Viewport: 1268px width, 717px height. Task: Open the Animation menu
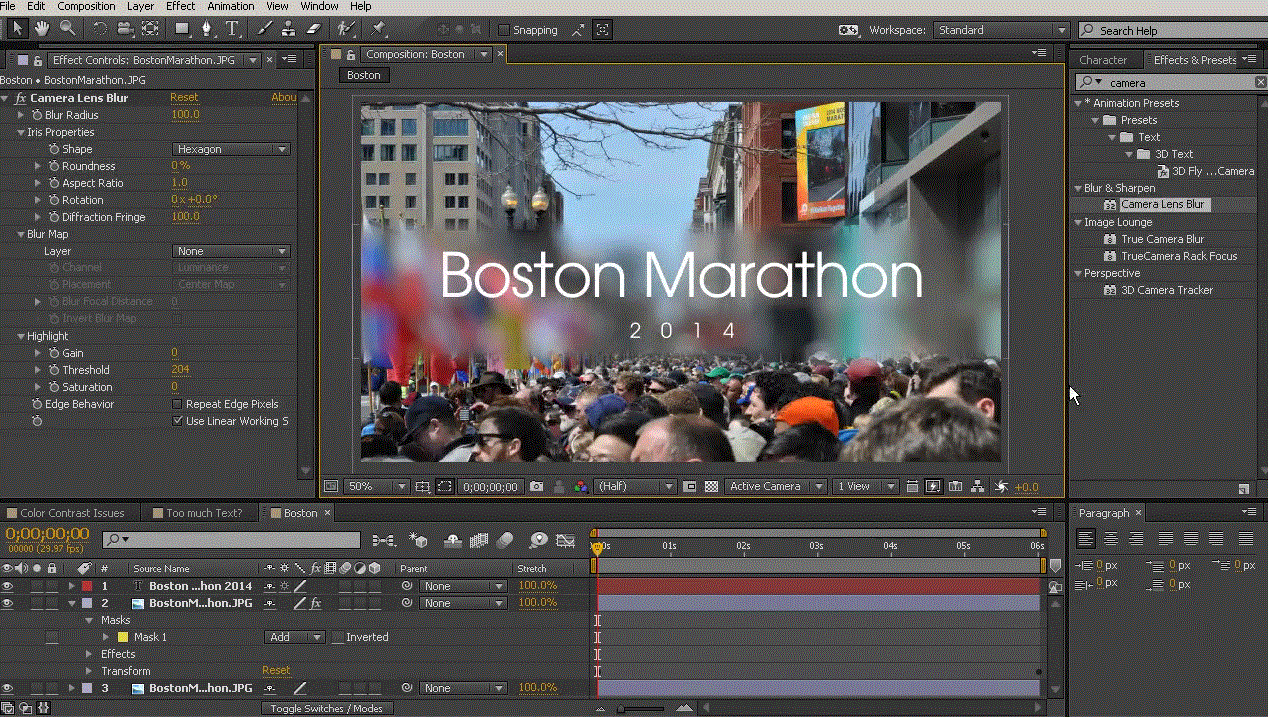tap(230, 6)
